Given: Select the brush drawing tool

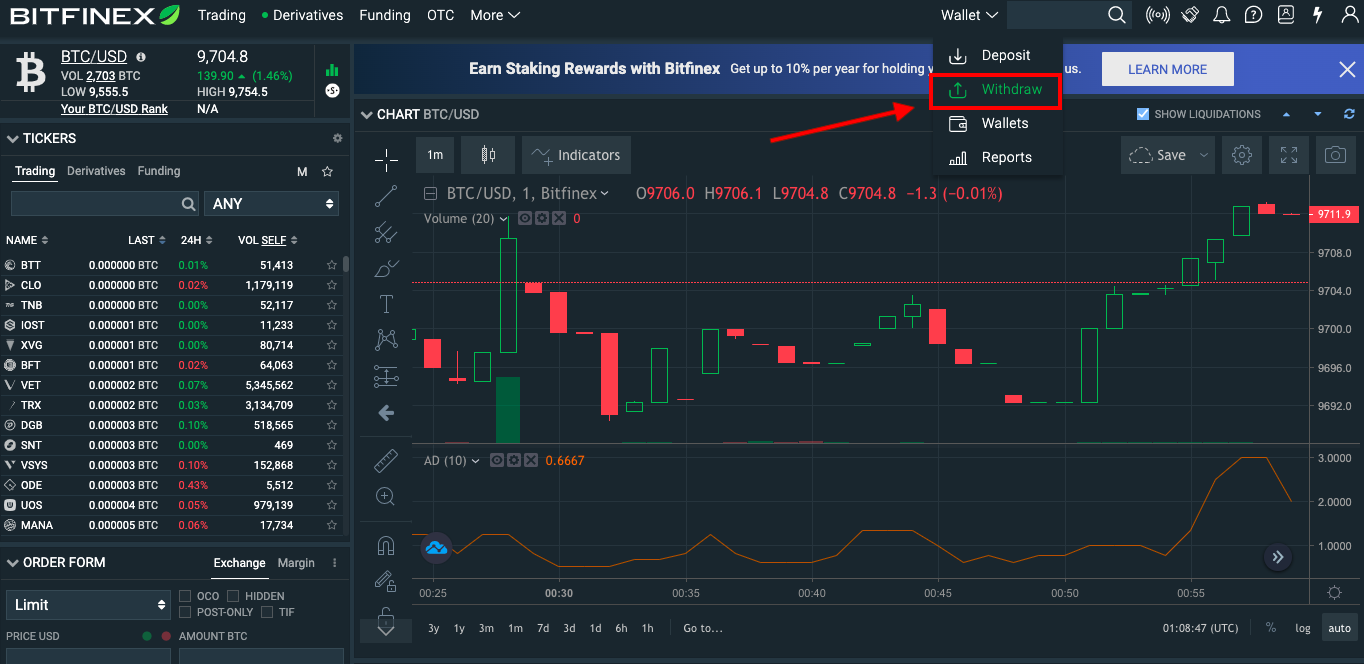Looking at the screenshot, I should point(386,268).
